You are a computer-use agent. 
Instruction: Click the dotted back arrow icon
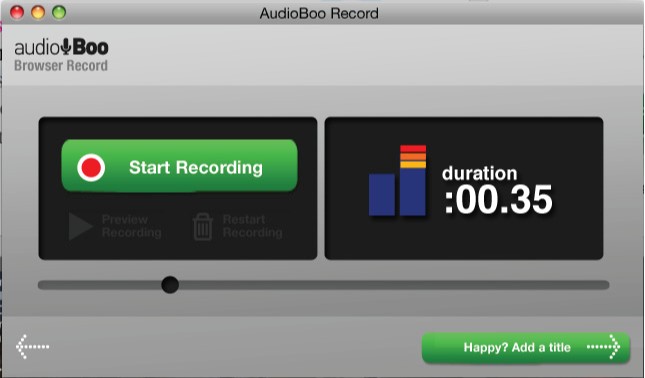(x=32, y=347)
